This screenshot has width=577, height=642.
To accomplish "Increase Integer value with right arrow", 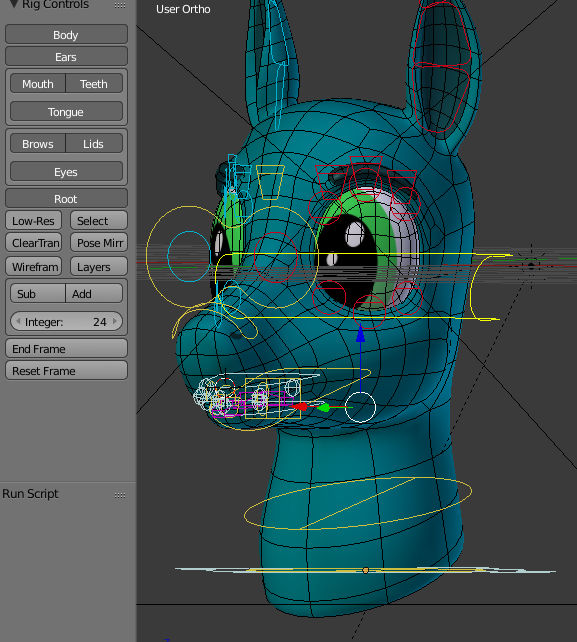I will point(115,321).
